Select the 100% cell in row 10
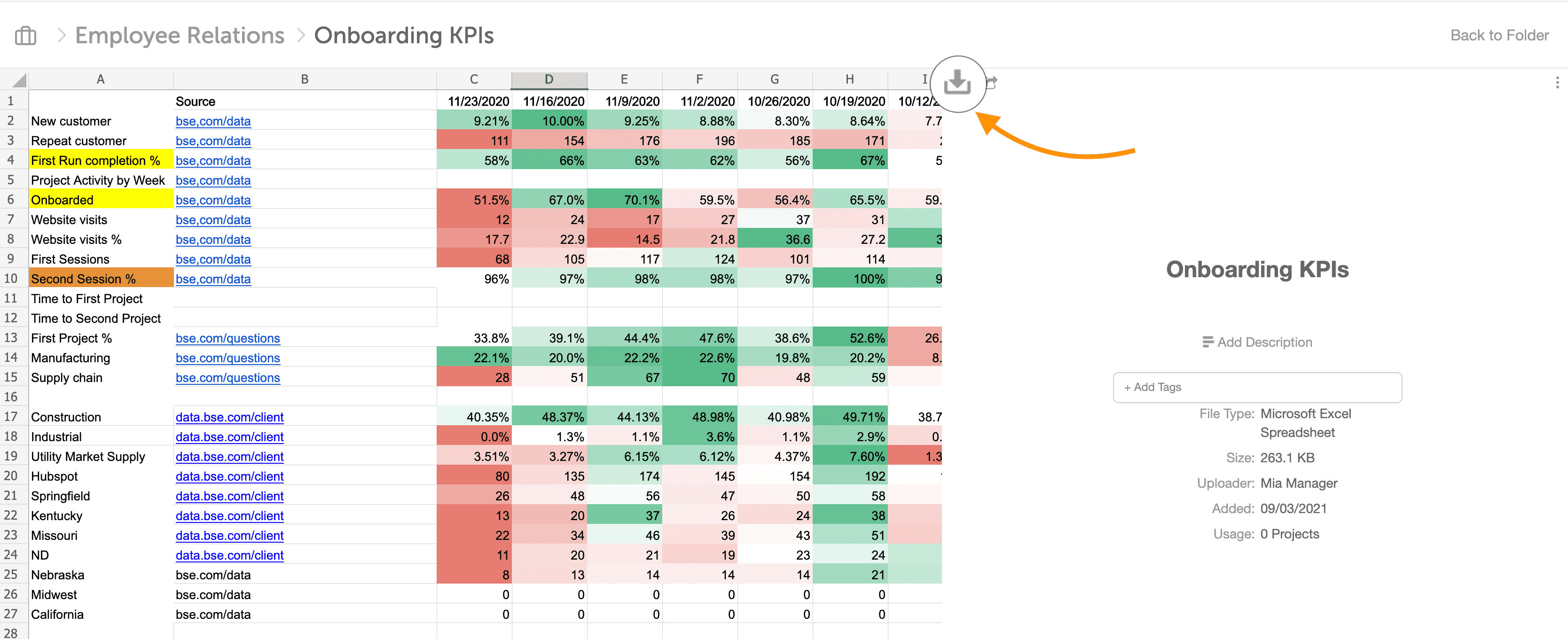Image resolution: width=1568 pixels, height=639 pixels. pos(850,279)
